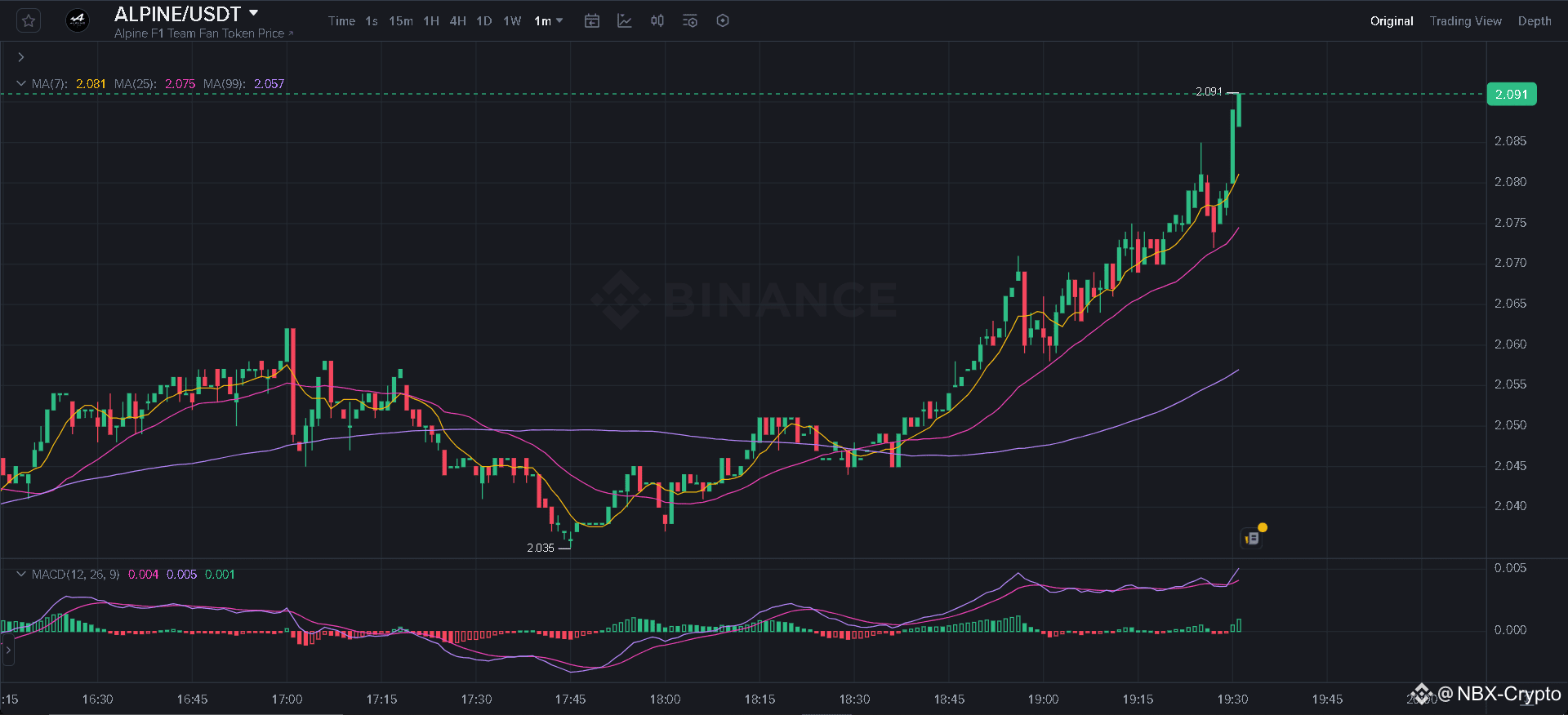Switch to the 4H interval
The height and width of the screenshot is (715, 1568).
457,21
